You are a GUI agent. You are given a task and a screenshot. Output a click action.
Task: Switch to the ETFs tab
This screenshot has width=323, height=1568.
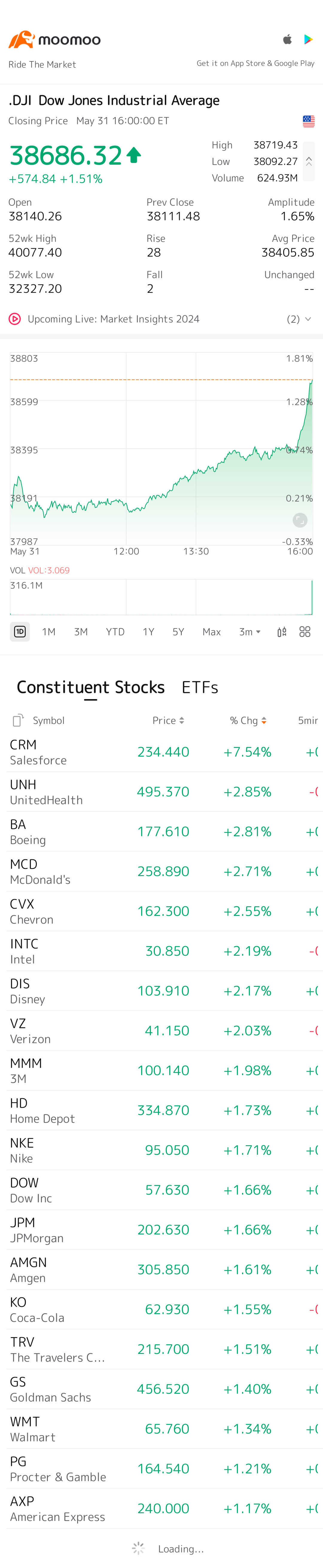(x=199, y=687)
